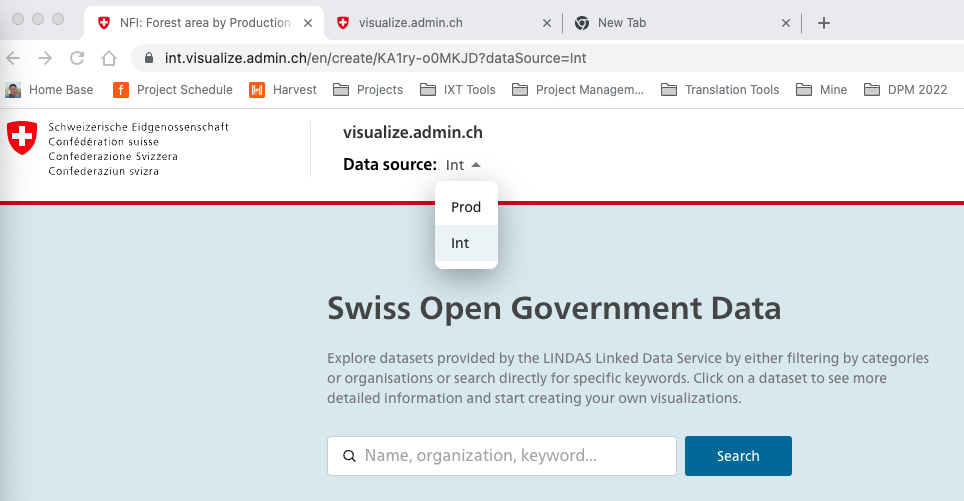This screenshot has width=964, height=501.
Task: Open a new browser tab with plus
Action: click(x=824, y=23)
